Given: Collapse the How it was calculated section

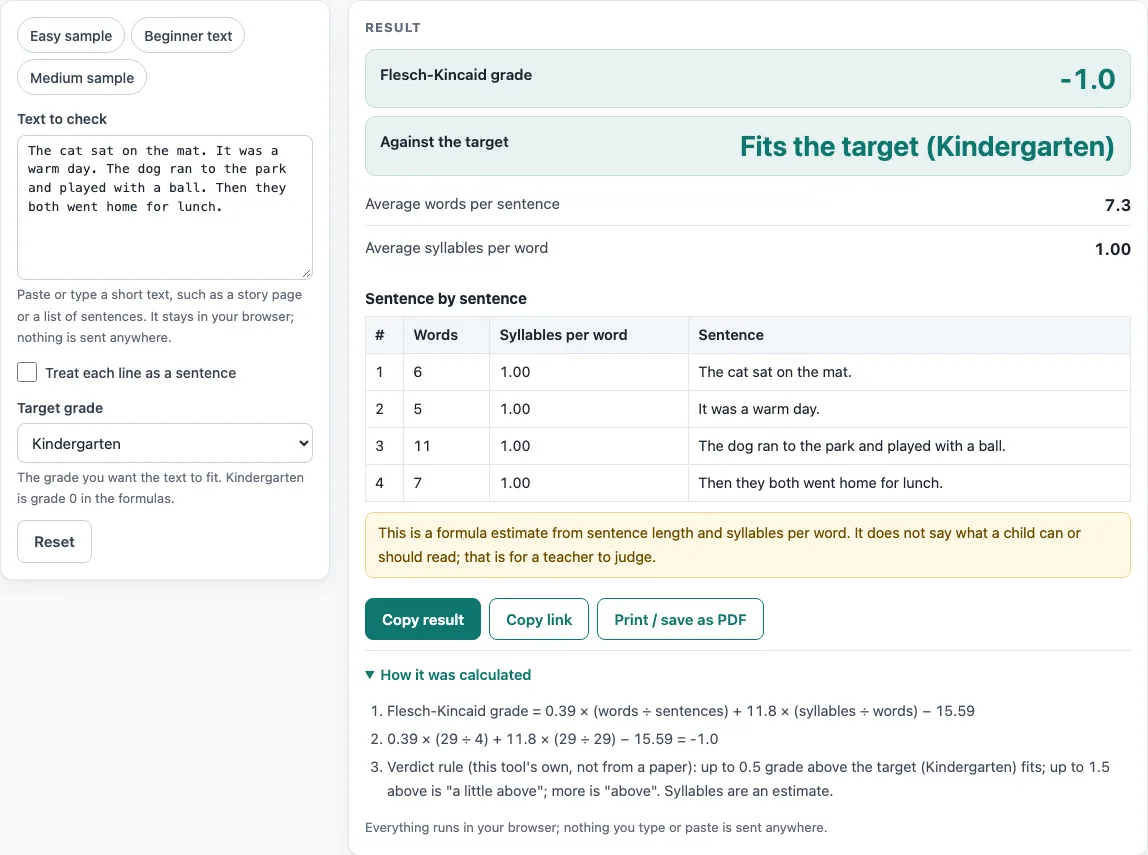Looking at the screenshot, I should (x=455, y=675).
